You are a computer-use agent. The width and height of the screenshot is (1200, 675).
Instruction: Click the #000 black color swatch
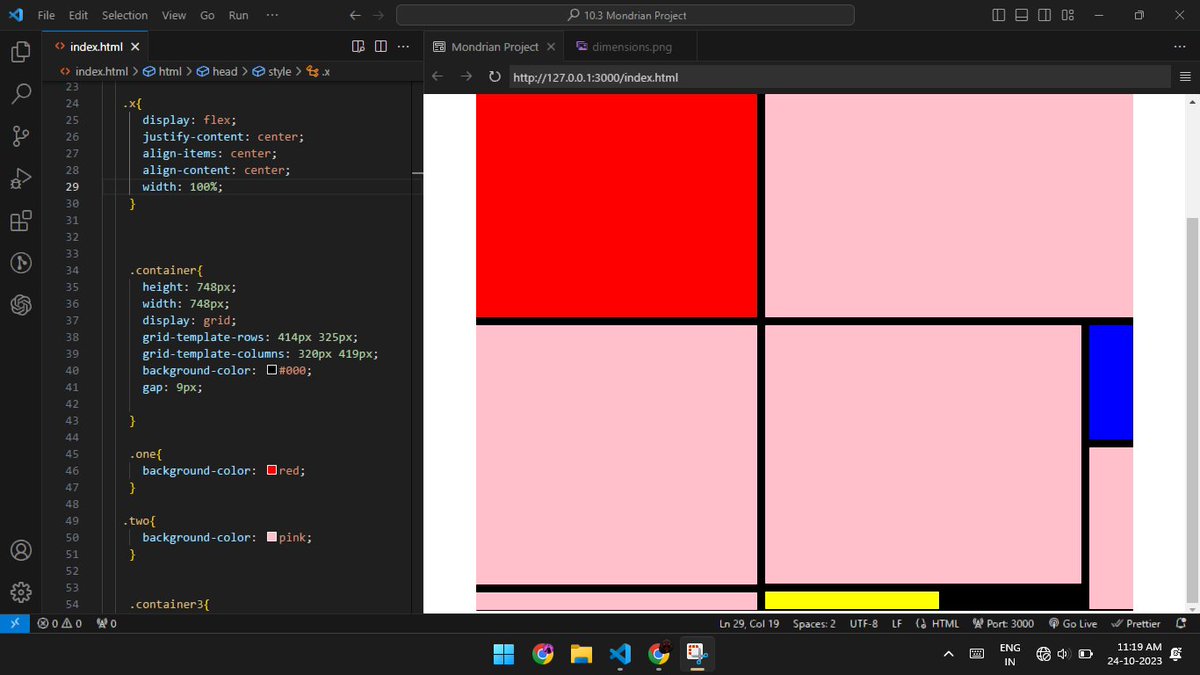coord(272,370)
